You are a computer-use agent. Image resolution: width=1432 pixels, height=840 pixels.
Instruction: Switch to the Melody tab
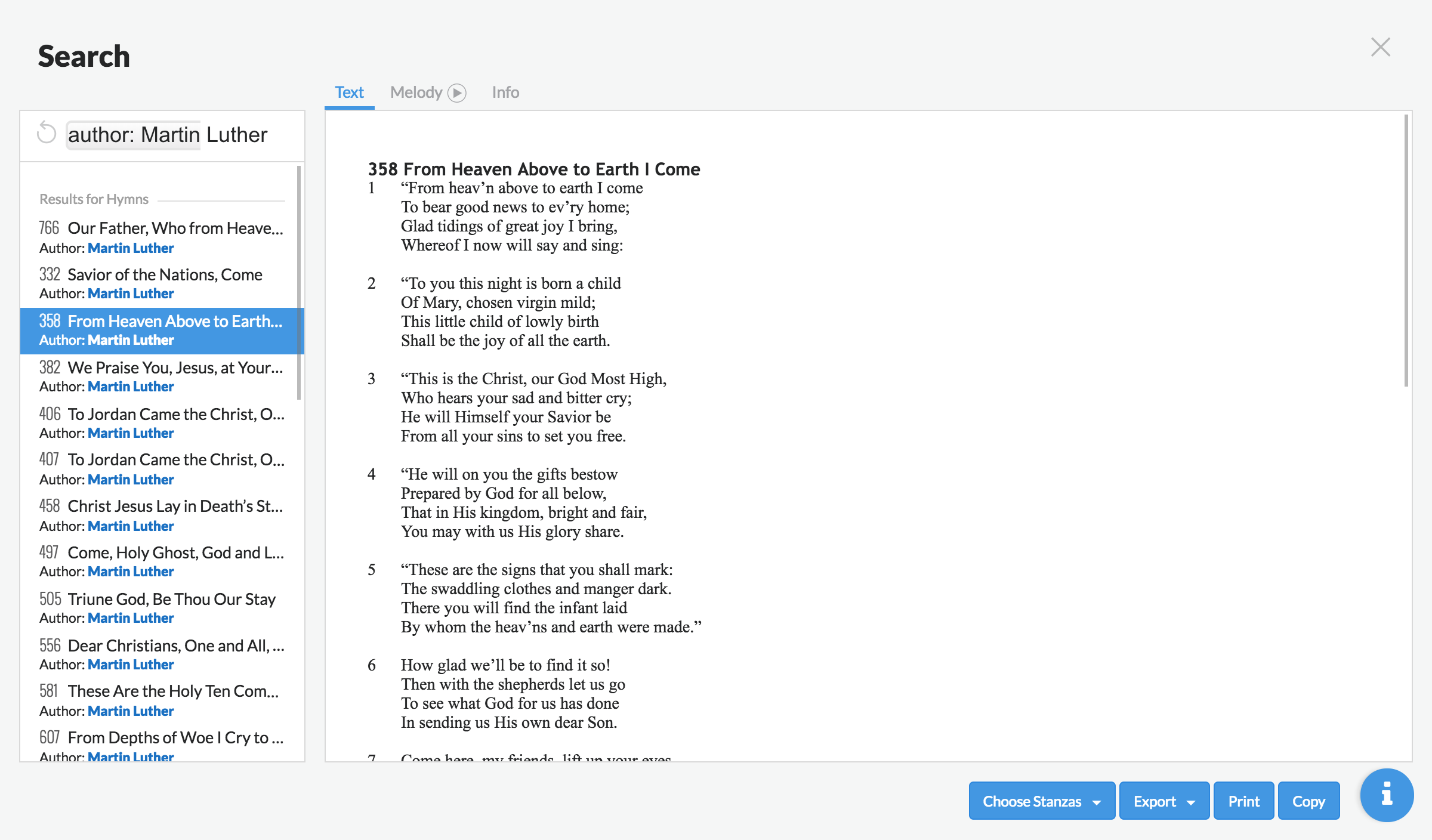pos(416,92)
